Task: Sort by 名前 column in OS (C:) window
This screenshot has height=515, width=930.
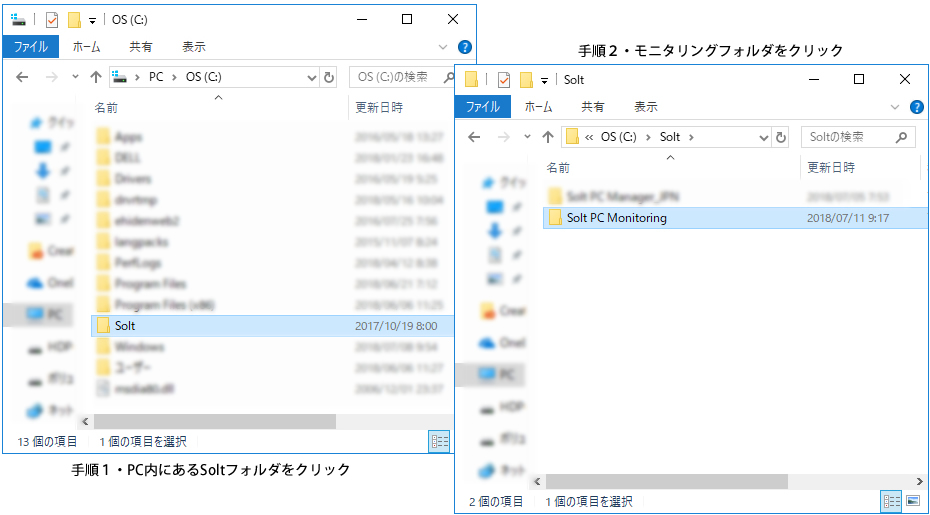Action: tap(106, 107)
